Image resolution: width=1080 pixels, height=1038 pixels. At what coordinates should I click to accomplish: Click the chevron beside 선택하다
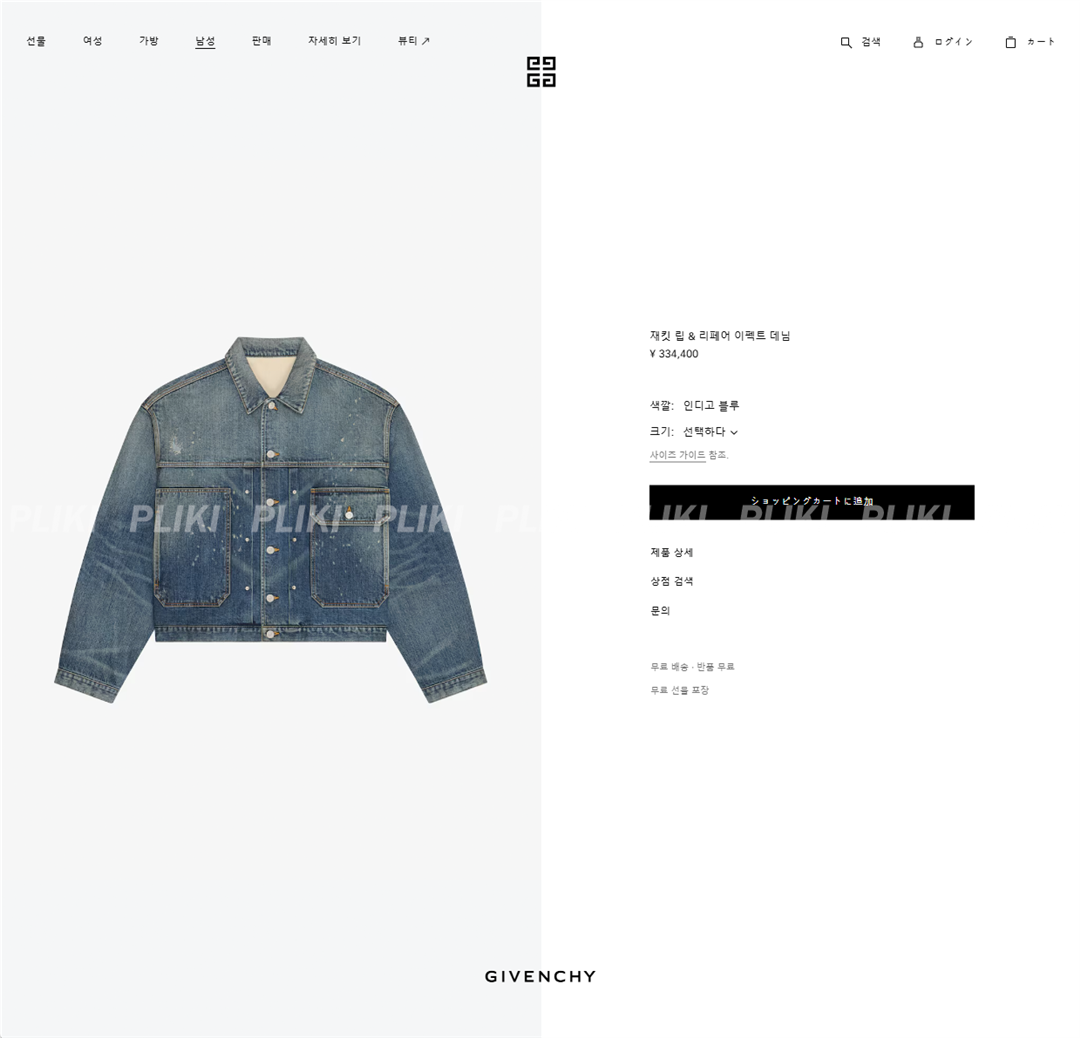coord(734,433)
